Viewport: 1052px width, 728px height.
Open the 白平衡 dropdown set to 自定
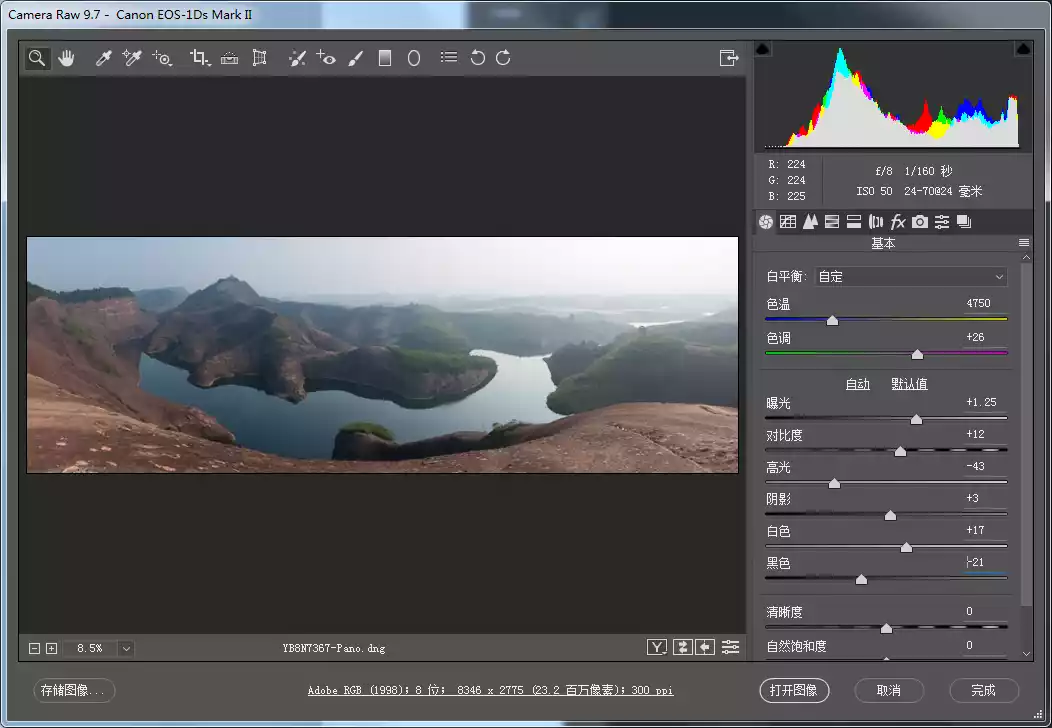(911, 277)
